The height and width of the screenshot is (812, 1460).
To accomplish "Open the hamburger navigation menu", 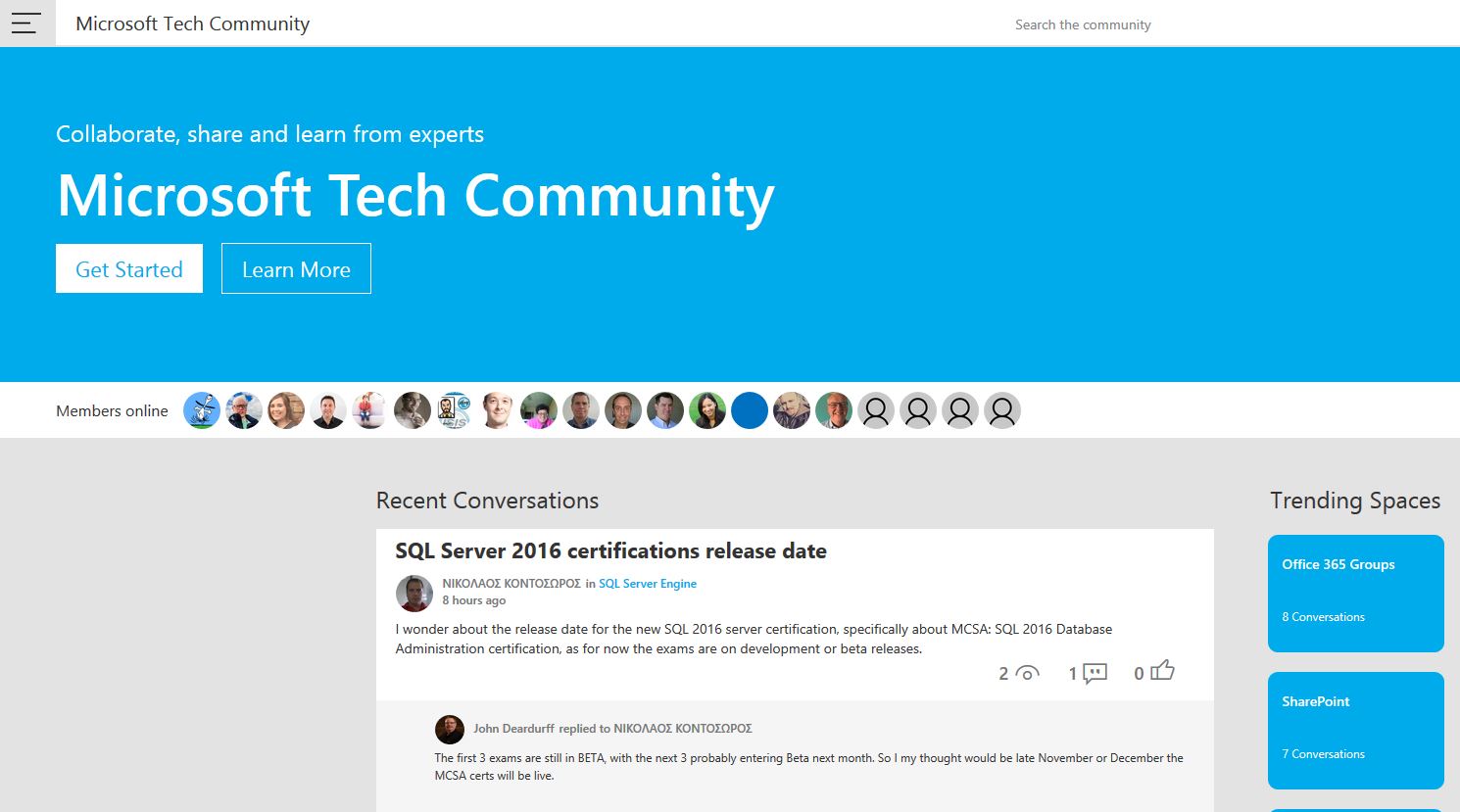I will (26, 24).
